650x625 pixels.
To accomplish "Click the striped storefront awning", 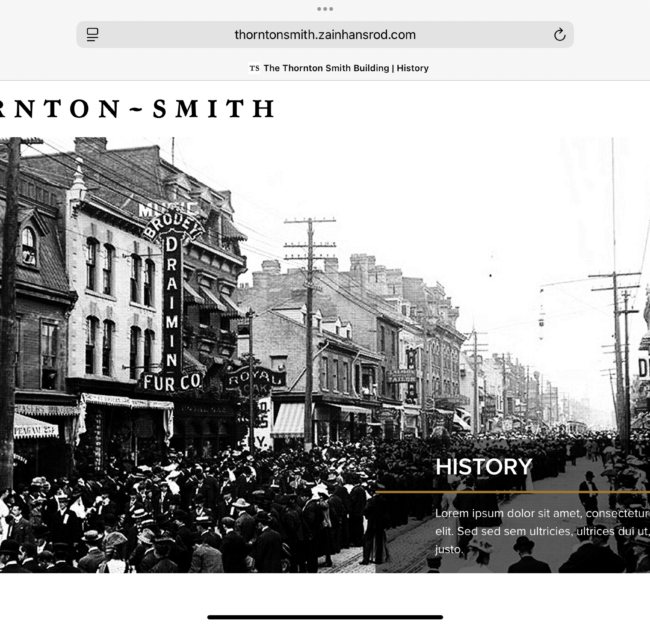I will 289,420.
